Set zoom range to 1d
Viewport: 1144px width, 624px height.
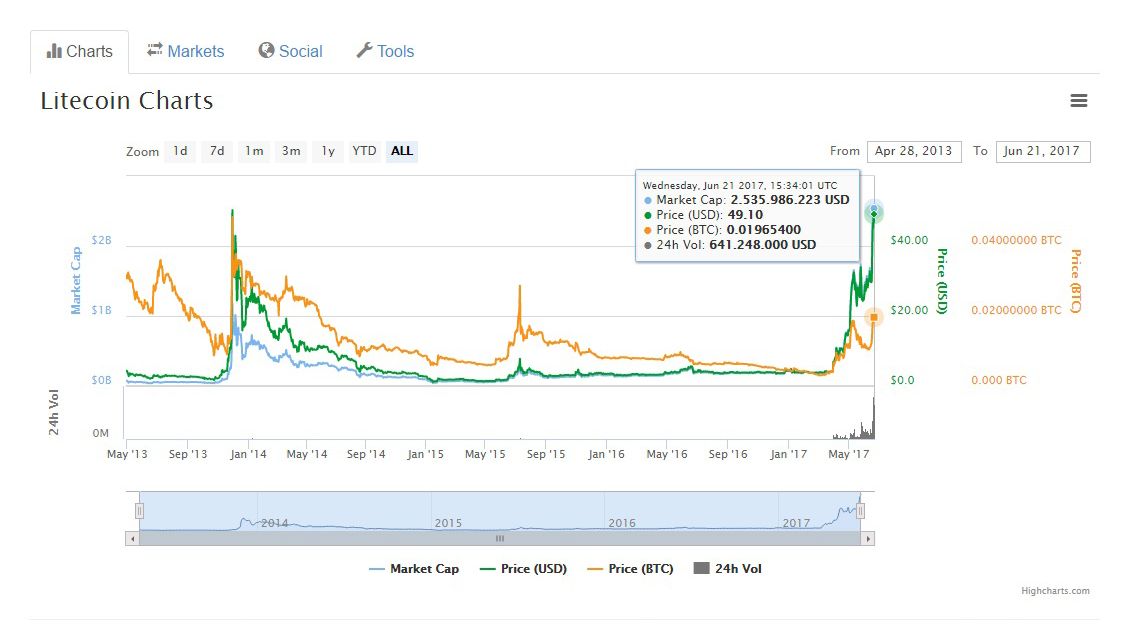180,151
